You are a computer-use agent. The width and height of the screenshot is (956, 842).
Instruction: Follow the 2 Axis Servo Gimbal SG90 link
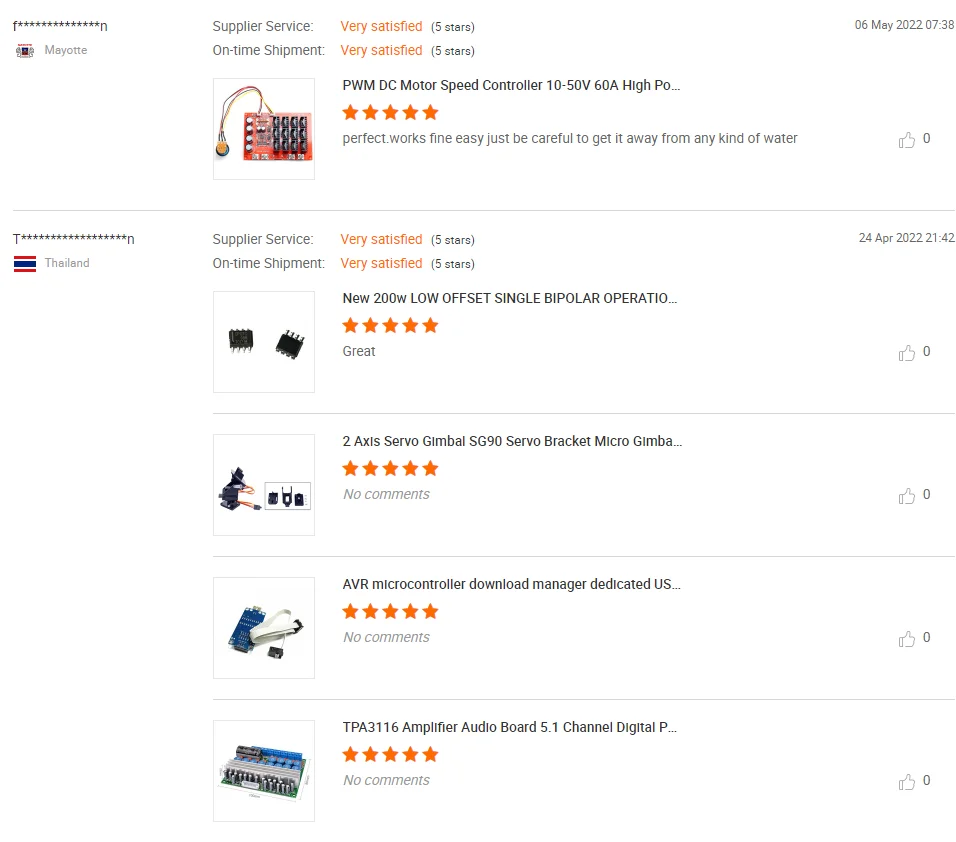point(512,442)
